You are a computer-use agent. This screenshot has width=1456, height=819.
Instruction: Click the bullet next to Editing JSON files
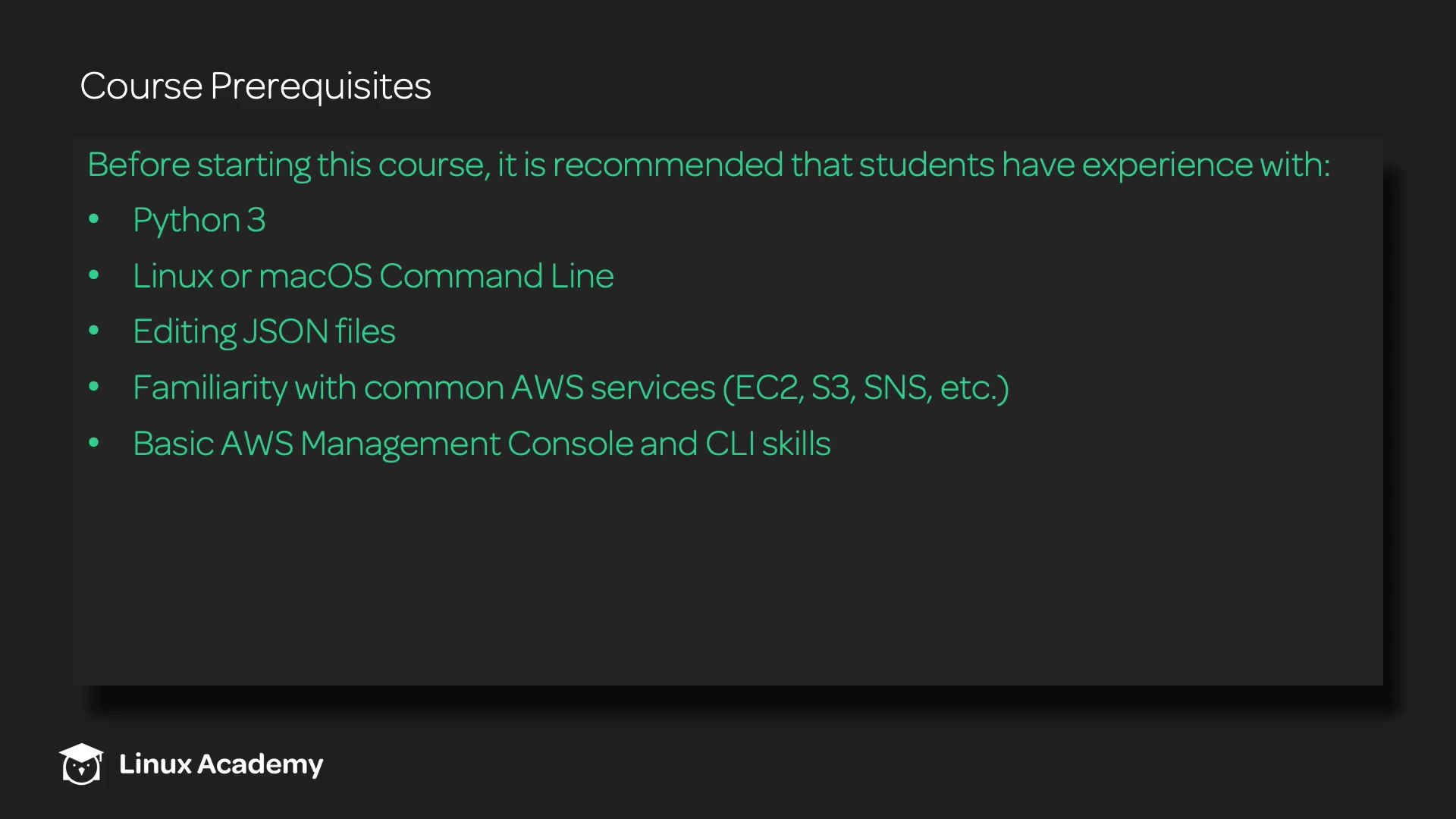click(x=94, y=331)
